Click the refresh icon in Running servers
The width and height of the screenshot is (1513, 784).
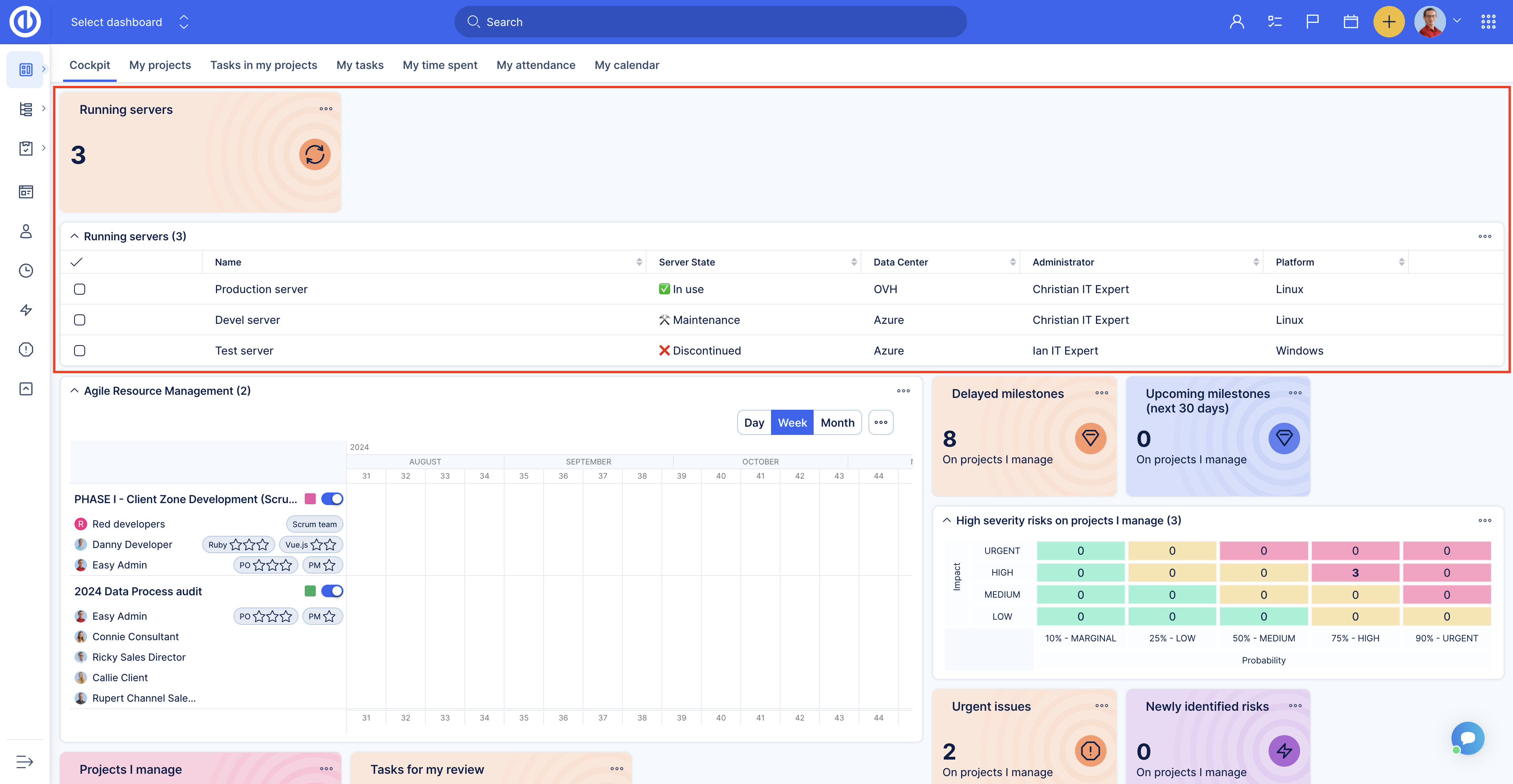click(x=315, y=154)
